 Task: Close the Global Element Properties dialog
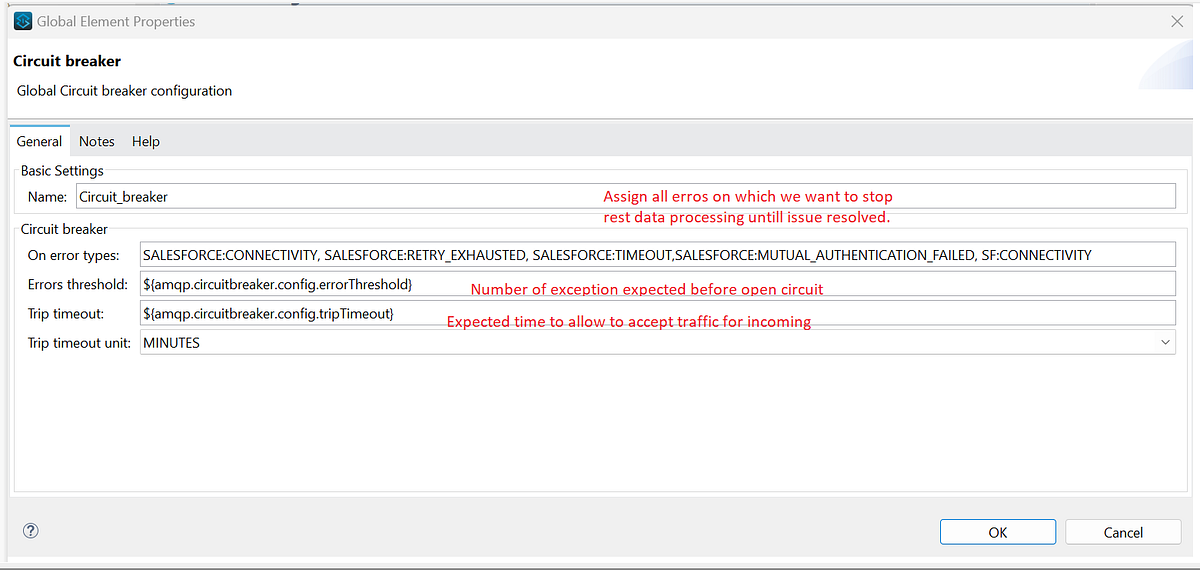[1176, 21]
